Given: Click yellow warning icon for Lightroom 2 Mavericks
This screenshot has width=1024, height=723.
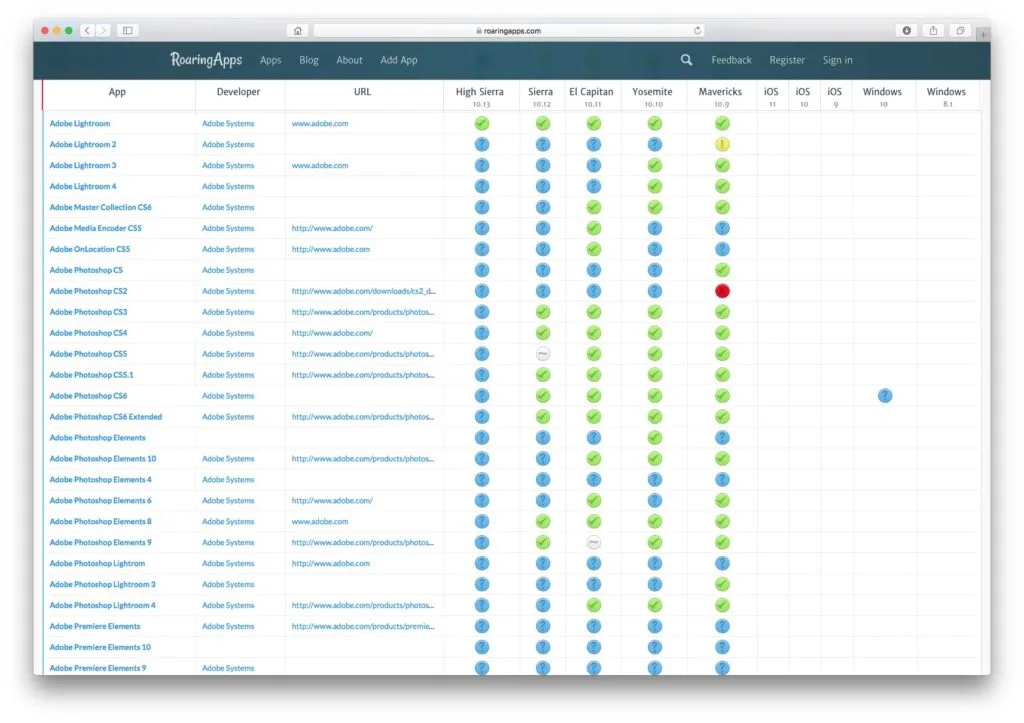Looking at the screenshot, I should click(722, 144).
